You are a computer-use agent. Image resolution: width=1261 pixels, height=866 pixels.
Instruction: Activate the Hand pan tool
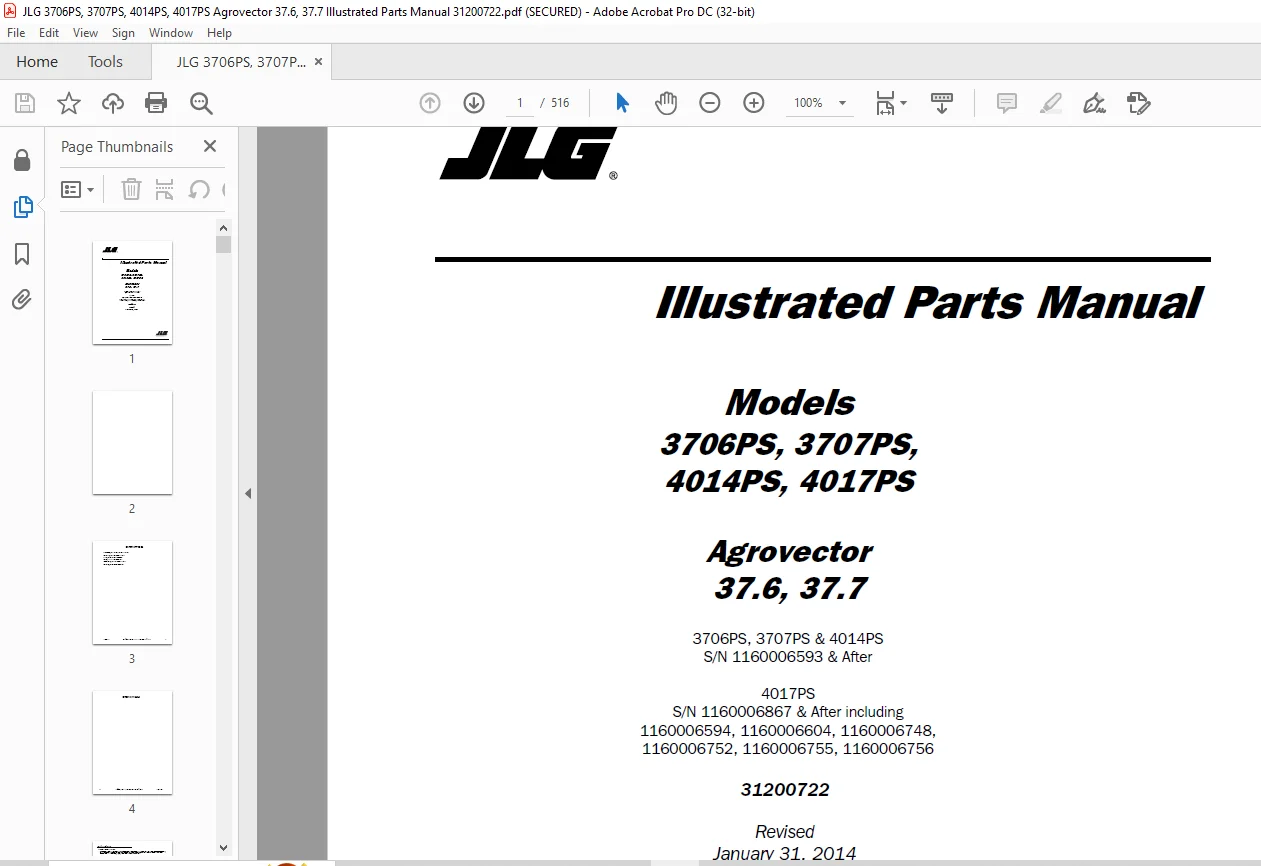[666, 103]
